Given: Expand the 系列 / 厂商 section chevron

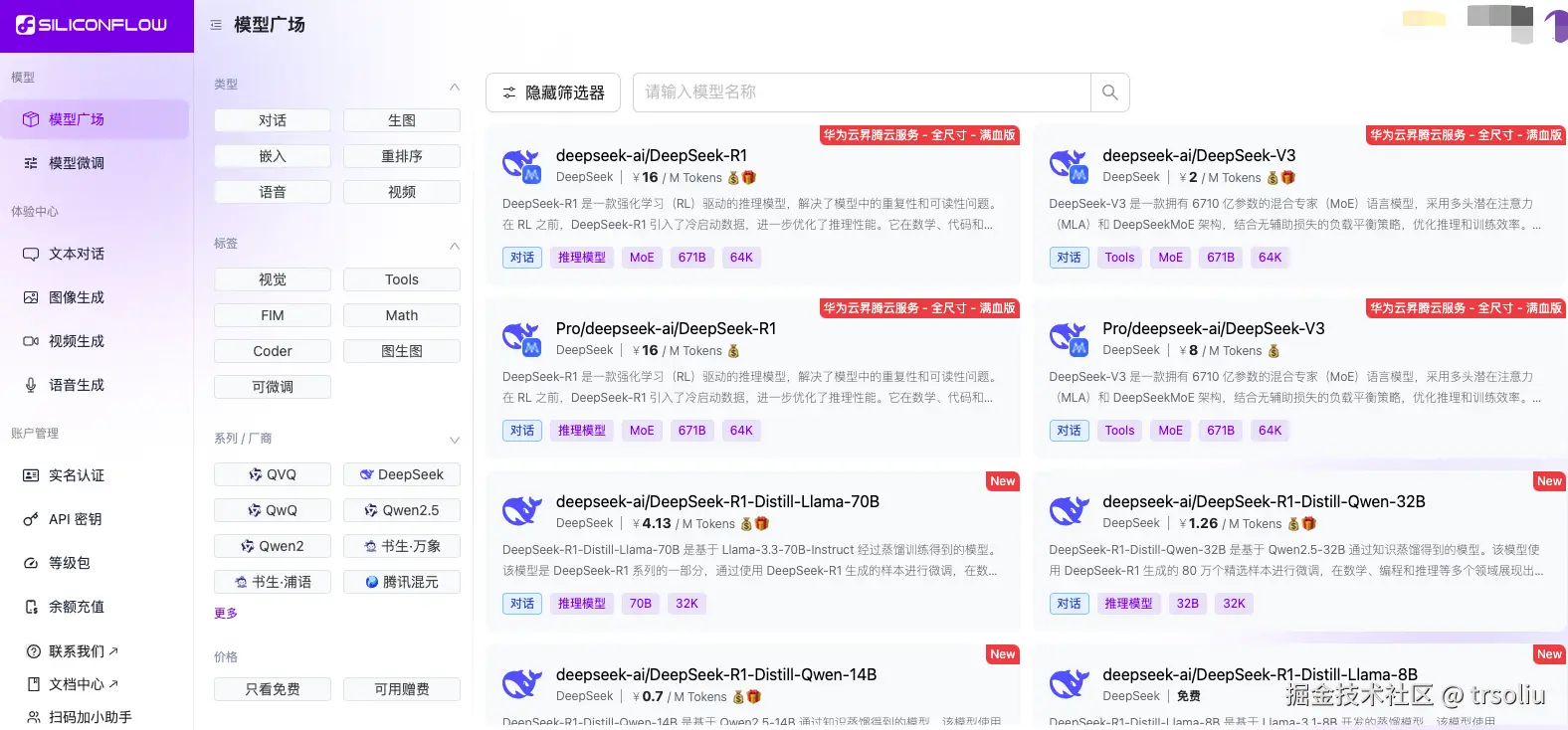Looking at the screenshot, I should click(455, 440).
